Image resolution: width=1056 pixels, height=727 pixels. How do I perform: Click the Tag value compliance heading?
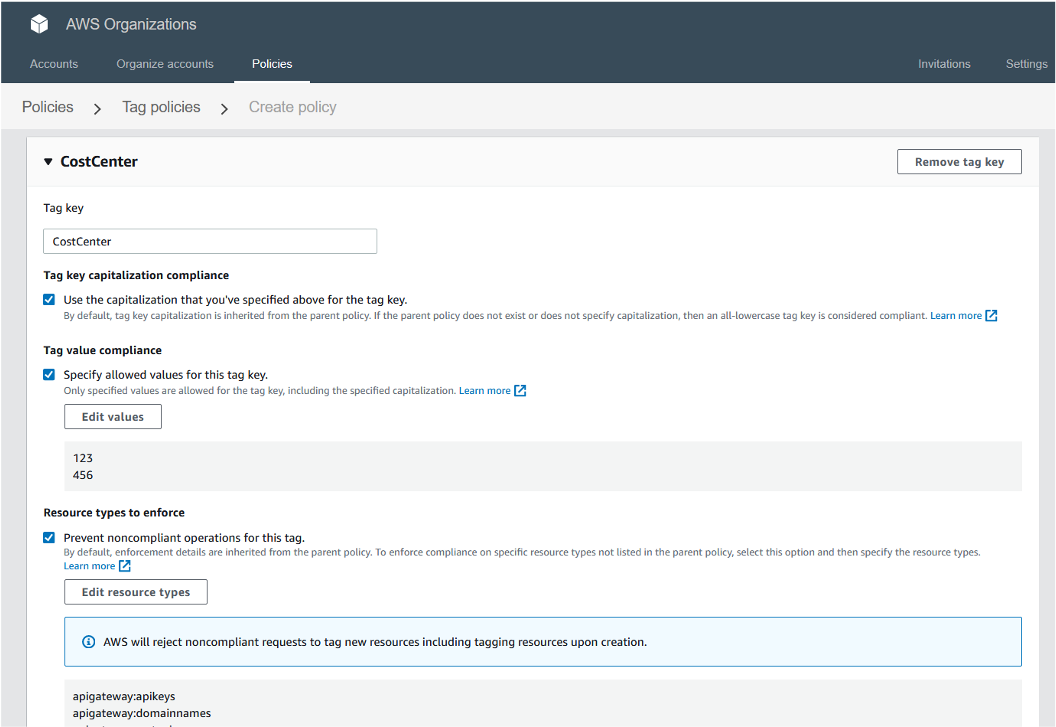(102, 350)
